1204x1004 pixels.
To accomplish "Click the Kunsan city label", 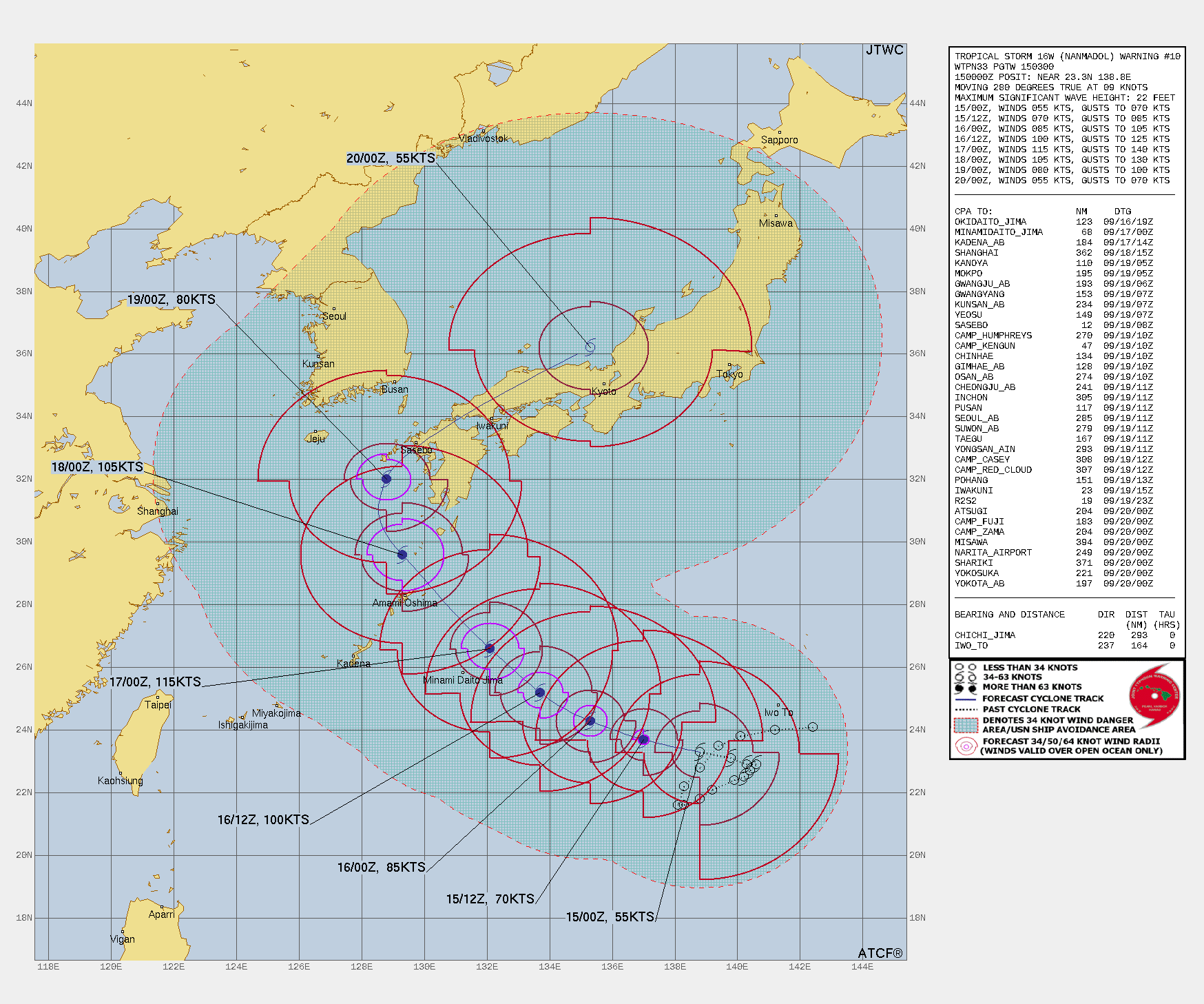I will [318, 364].
